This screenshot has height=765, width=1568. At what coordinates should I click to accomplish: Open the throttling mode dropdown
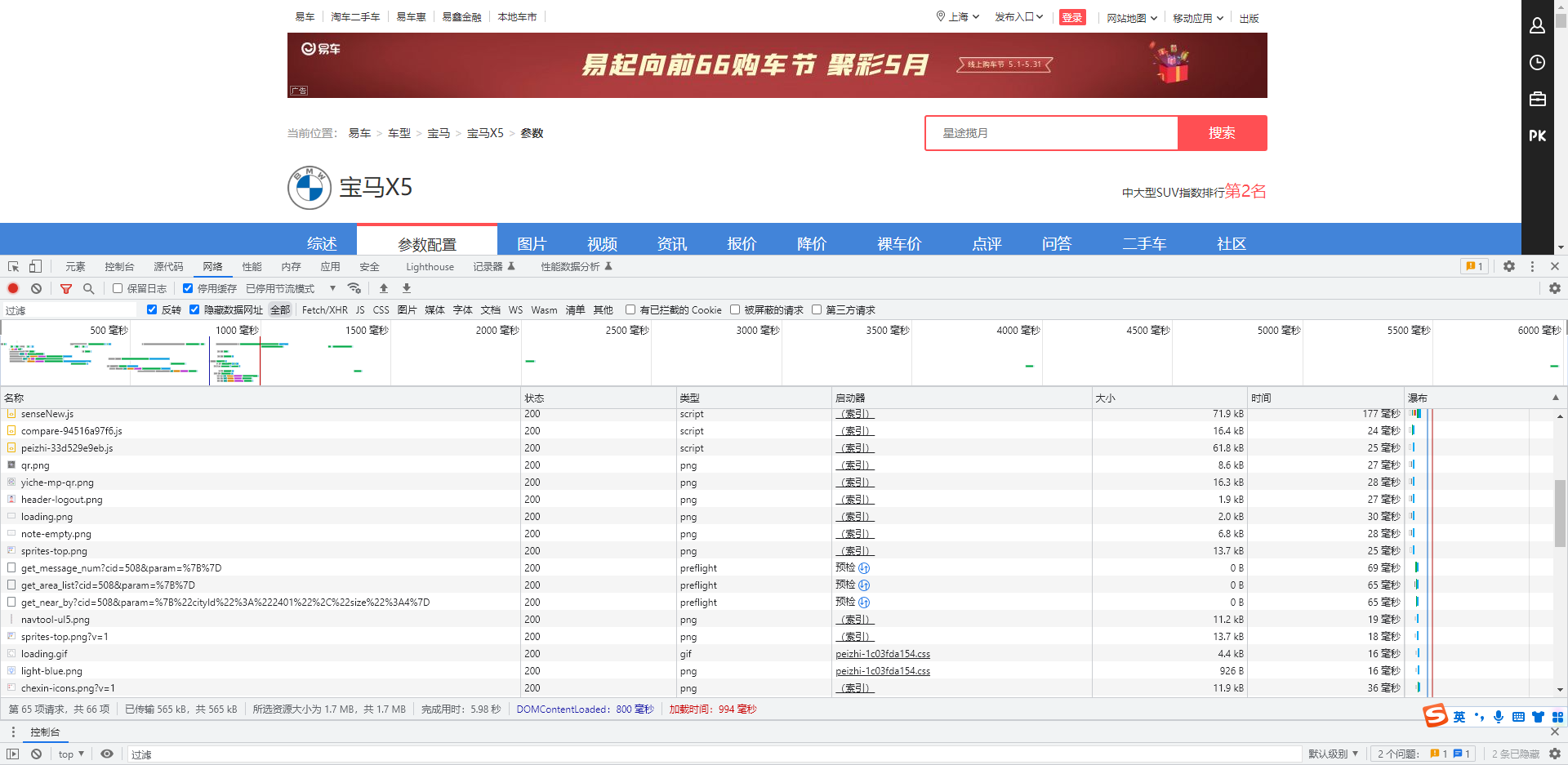click(x=292, y=288)
